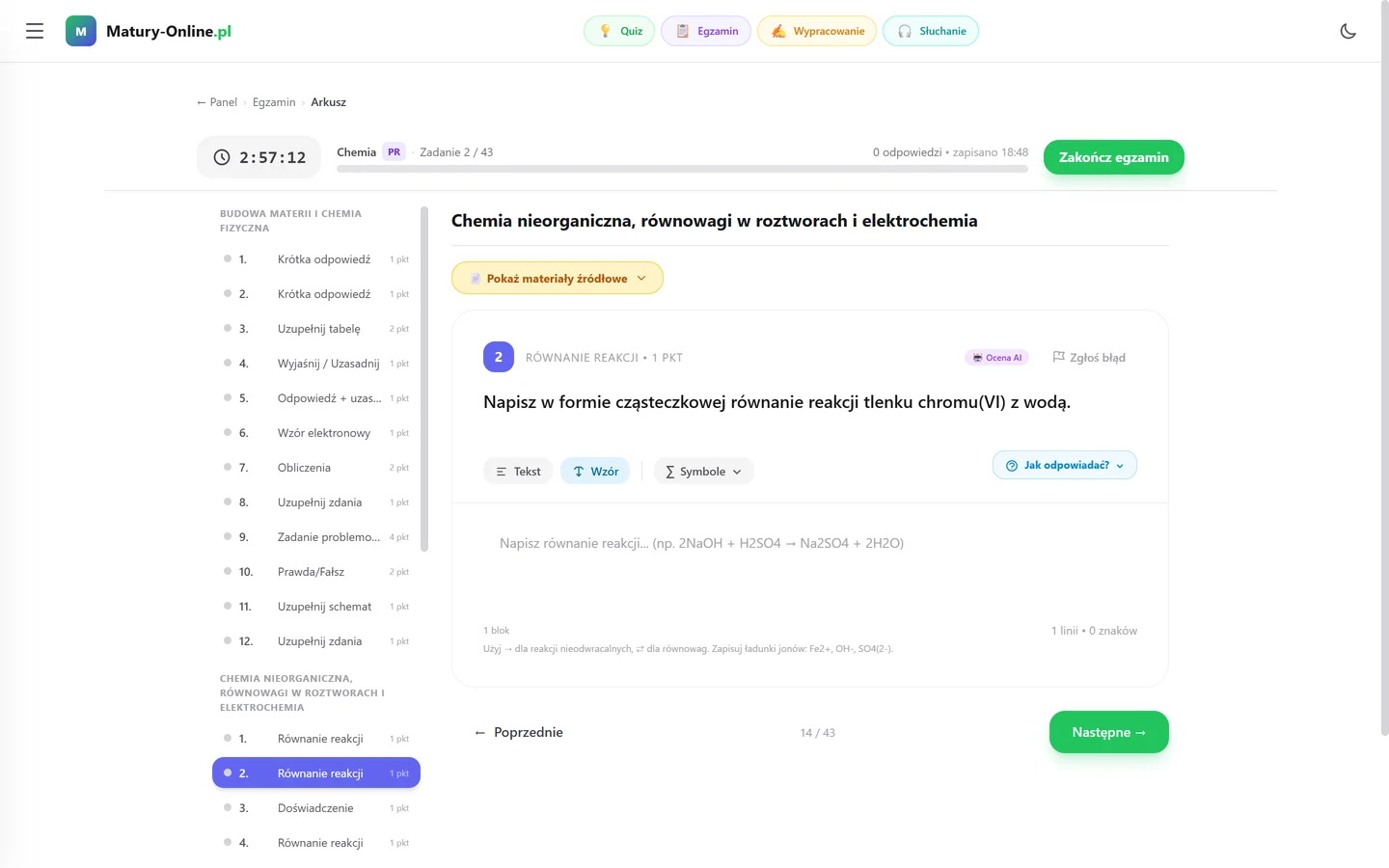Viewport: 1389px width, 868px height.
Task: Click the Następne button
Action: [x=1109, y=732]
